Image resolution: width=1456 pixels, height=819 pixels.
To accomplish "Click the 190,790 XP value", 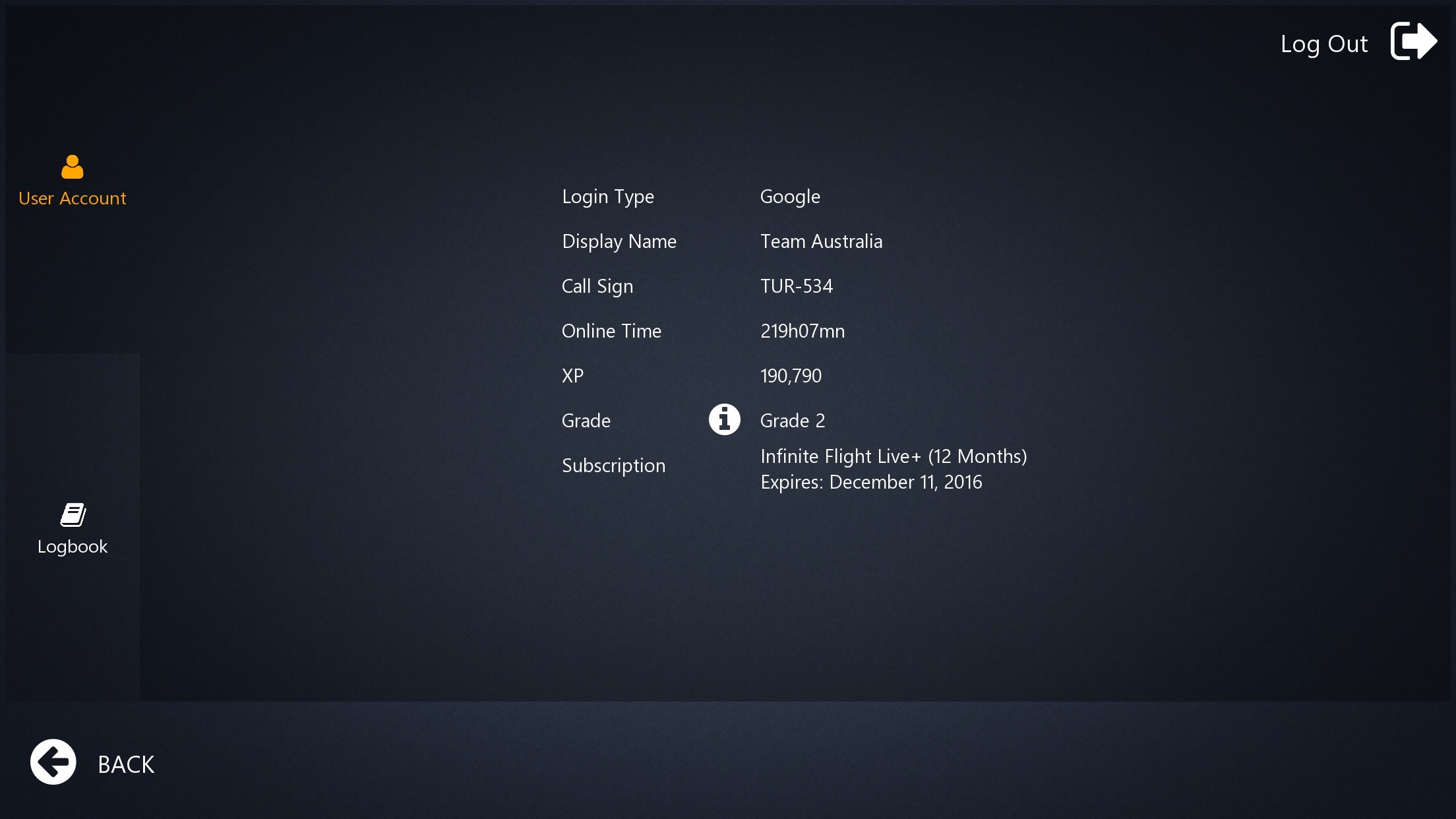I will (x=791, y=376).
